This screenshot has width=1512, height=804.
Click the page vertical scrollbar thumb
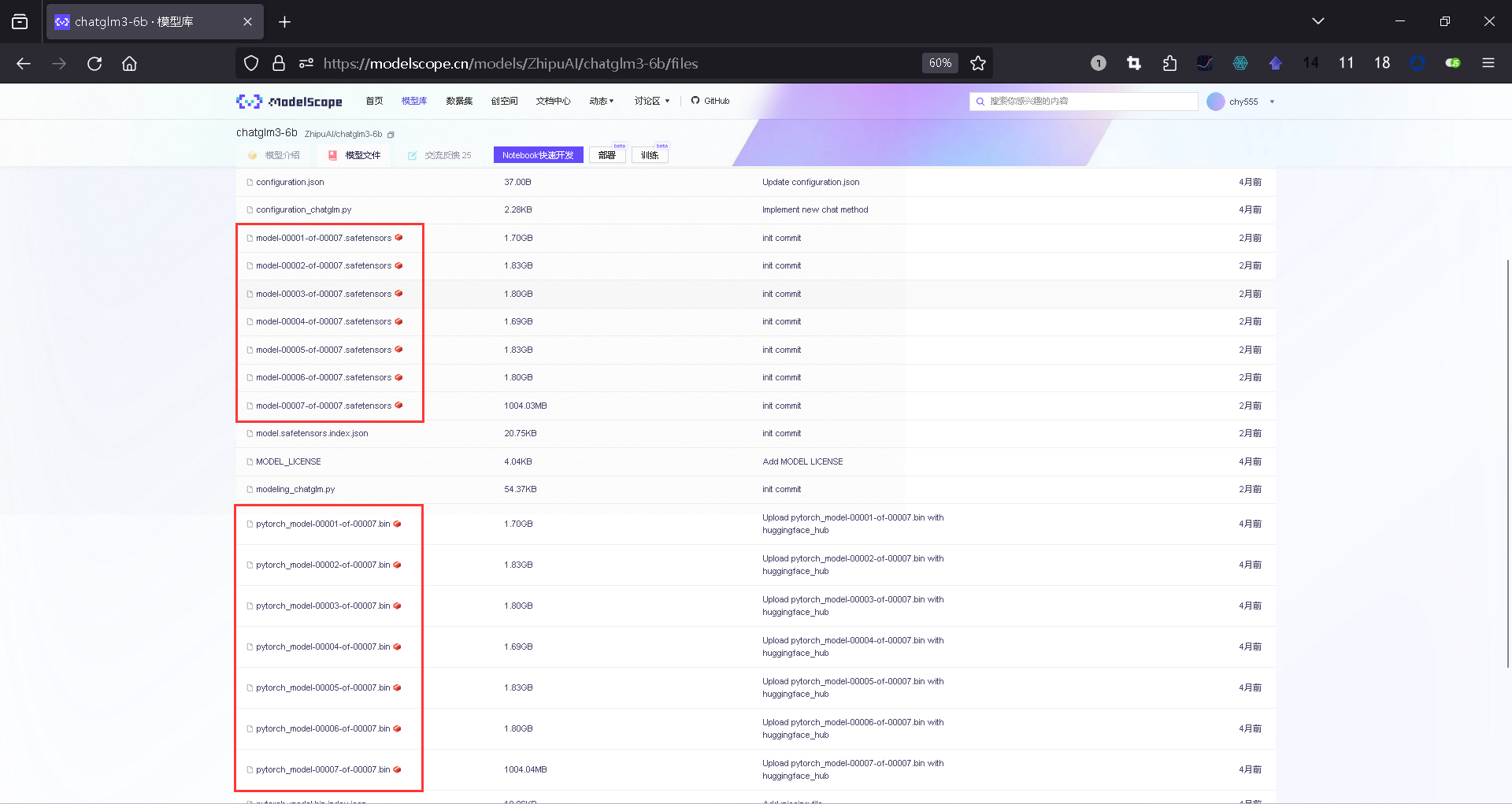pyautogui.click(x=1508, y=465)
